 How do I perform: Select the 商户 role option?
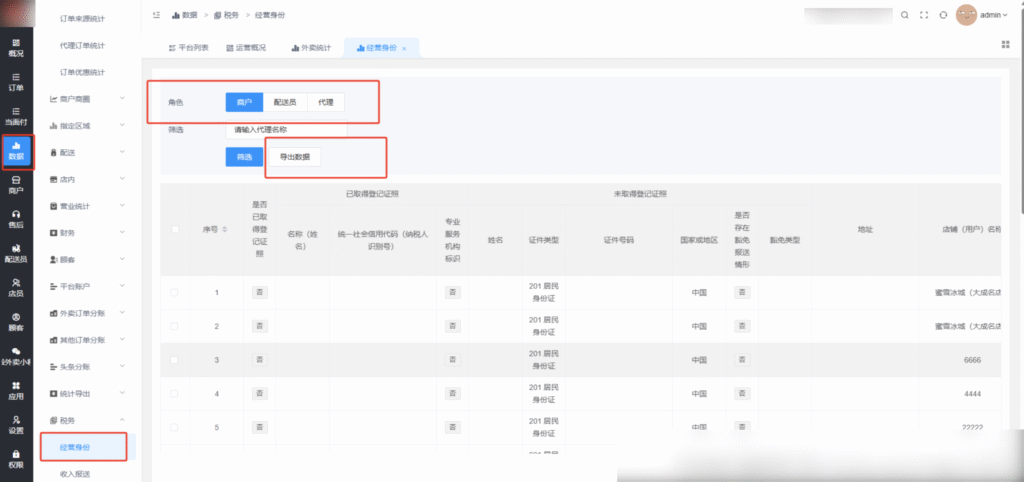[244, 103]
